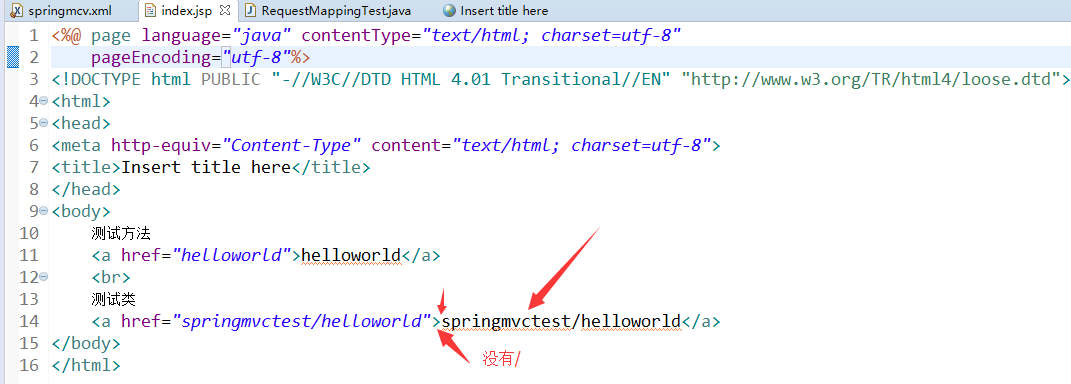Click the closing </html> tag on line 16

pos(86,365)
